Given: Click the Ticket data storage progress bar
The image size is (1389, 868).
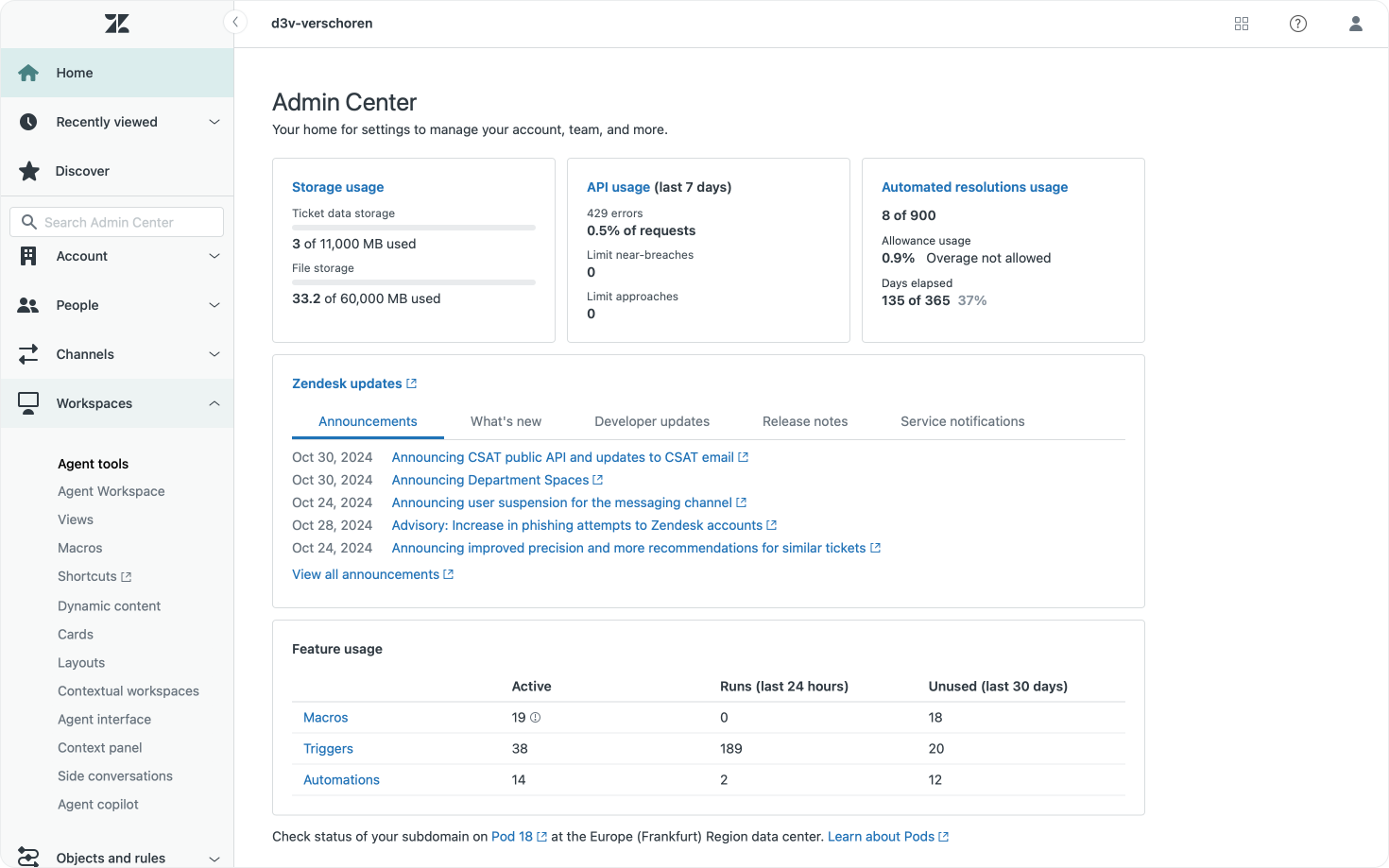Looking at the screenshot, I should [x=414, y=228].
